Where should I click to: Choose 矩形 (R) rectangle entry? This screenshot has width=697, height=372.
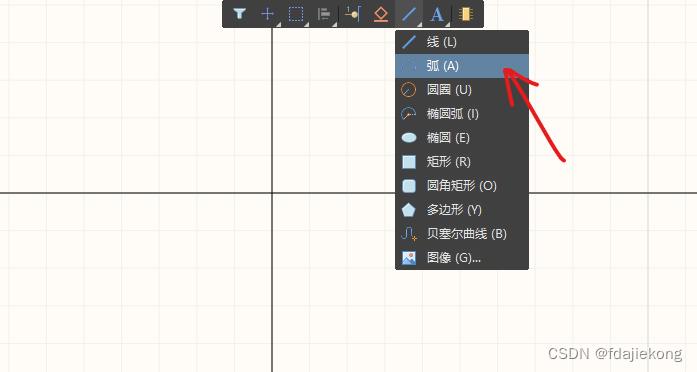click(462, 162)
